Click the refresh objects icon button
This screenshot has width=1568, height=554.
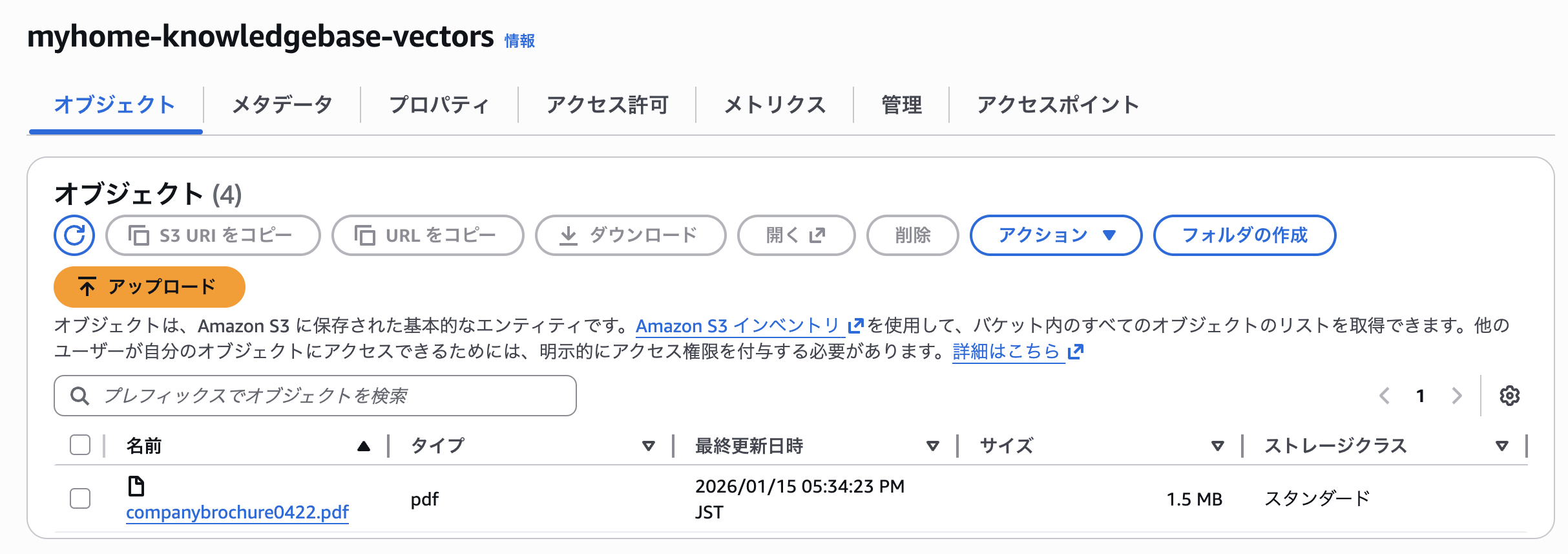point(74,235)
